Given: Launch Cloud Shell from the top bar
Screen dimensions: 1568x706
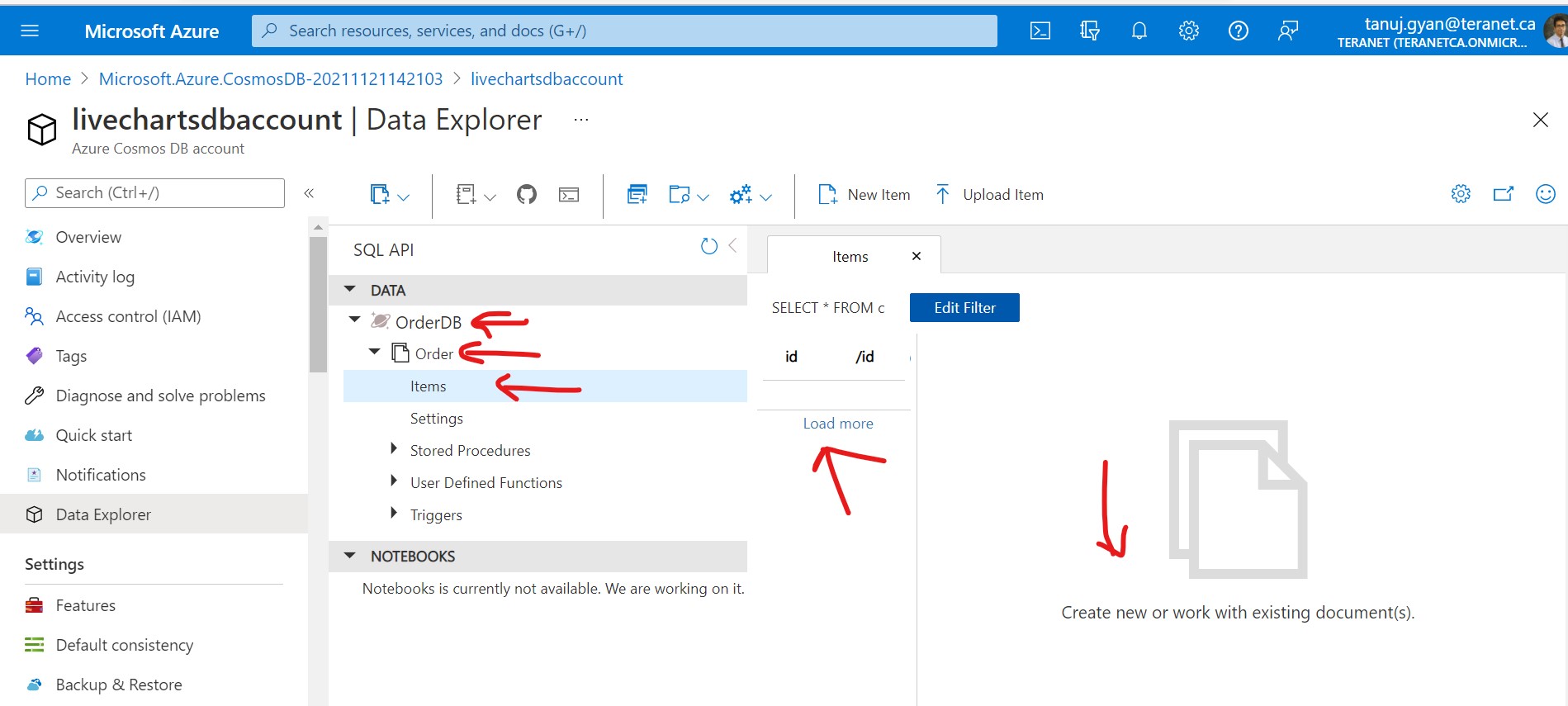Looking at the screenshot, I should [x=1040, y=31].
